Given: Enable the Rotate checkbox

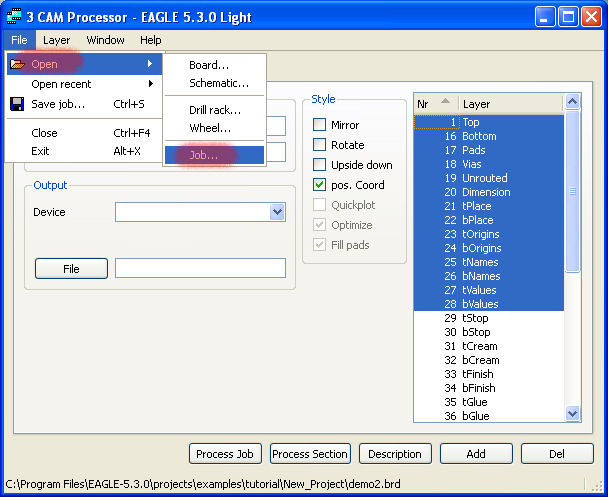Looking at the screenshot, I should pyautogui.click(x=320, y=145).
